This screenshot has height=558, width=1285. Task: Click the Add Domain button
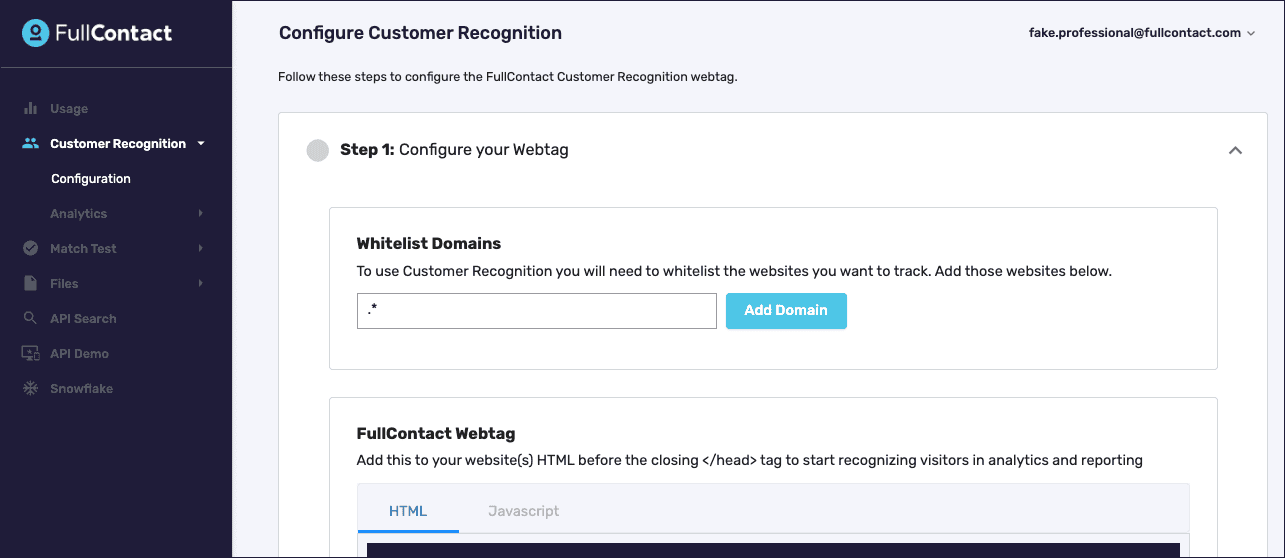[x=786, y=311]
